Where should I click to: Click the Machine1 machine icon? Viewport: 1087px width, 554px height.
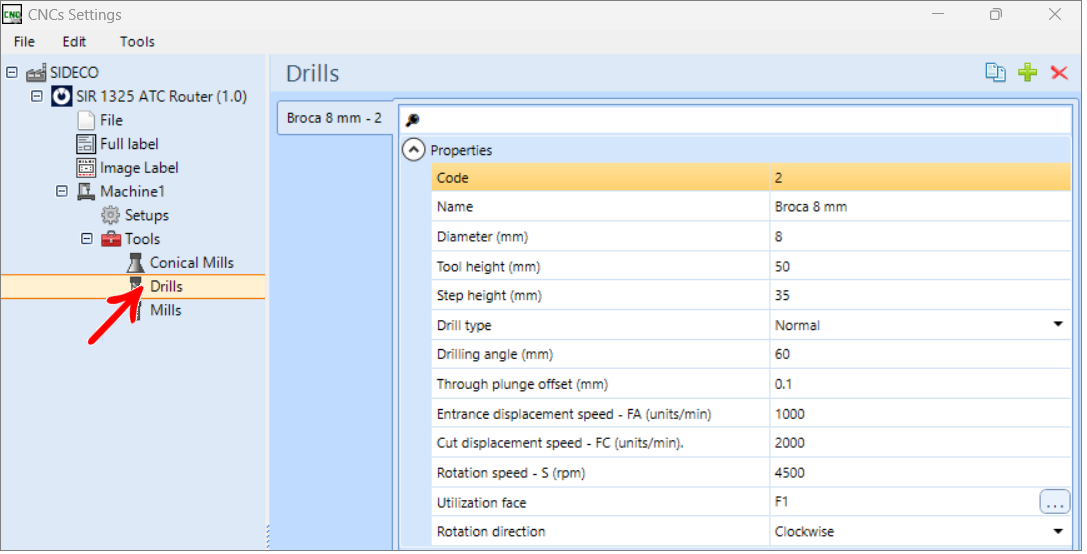click(86, 191)
